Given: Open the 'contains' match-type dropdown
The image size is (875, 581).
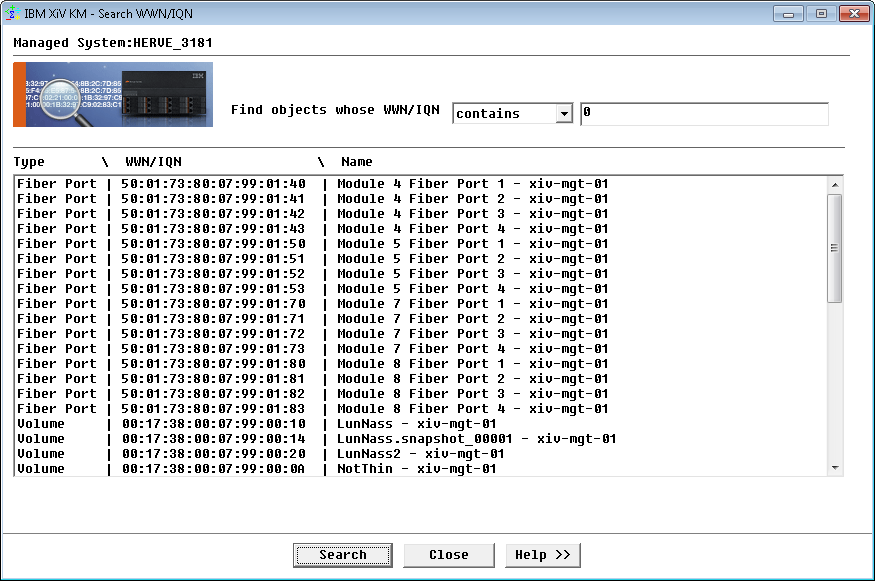Looking at the screenshot, I should (512, 113).
